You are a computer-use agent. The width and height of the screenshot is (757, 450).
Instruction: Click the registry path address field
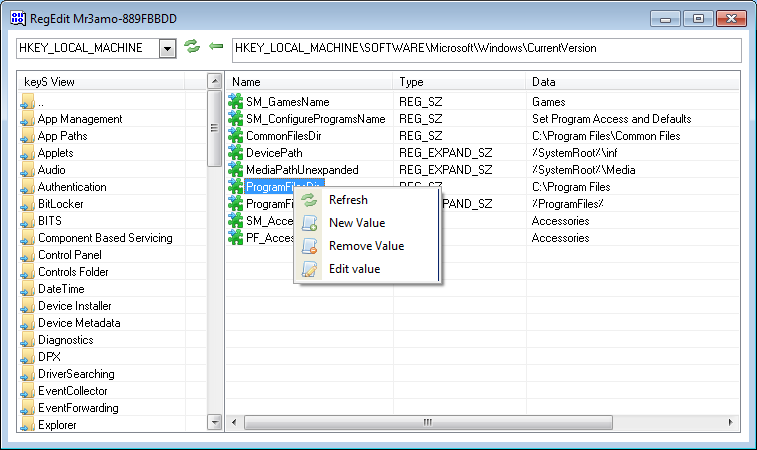point(486,50)
